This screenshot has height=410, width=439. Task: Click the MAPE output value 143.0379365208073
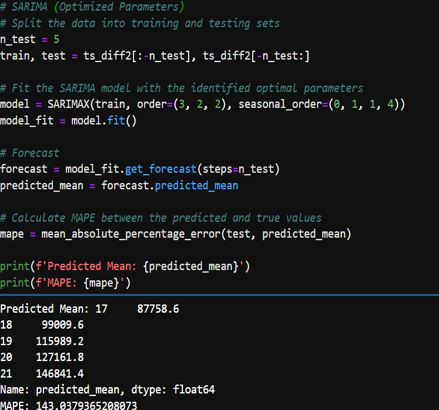(x=86, y=405)
